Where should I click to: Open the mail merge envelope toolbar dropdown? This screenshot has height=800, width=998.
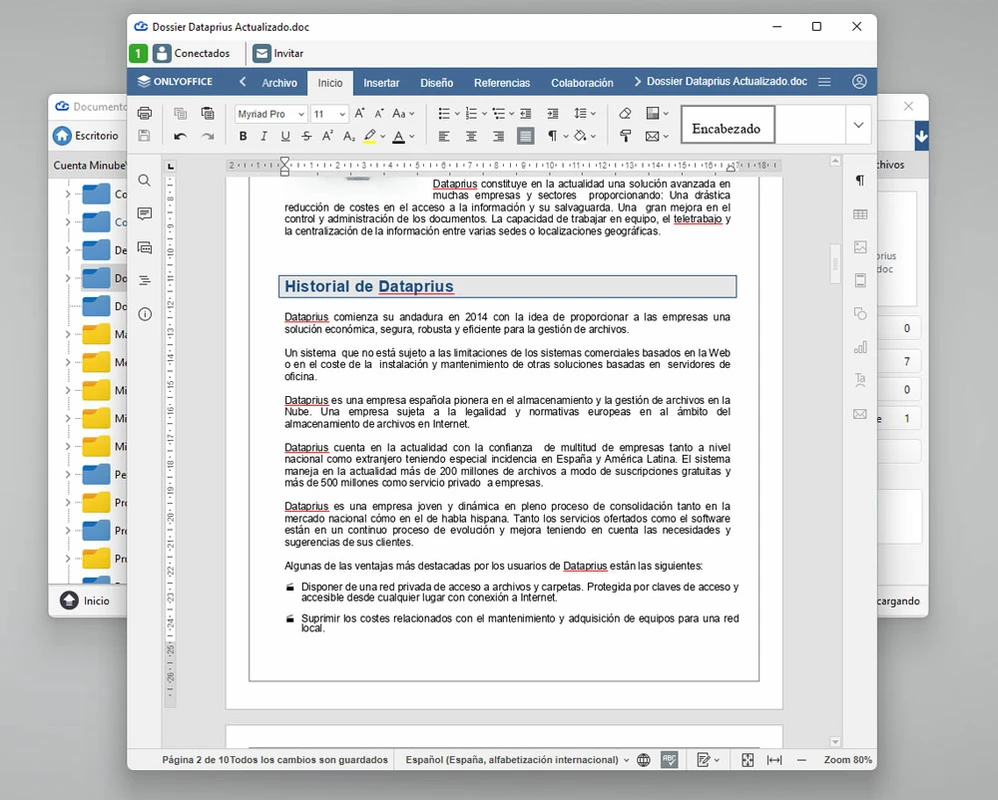click(x=656, y=136)
